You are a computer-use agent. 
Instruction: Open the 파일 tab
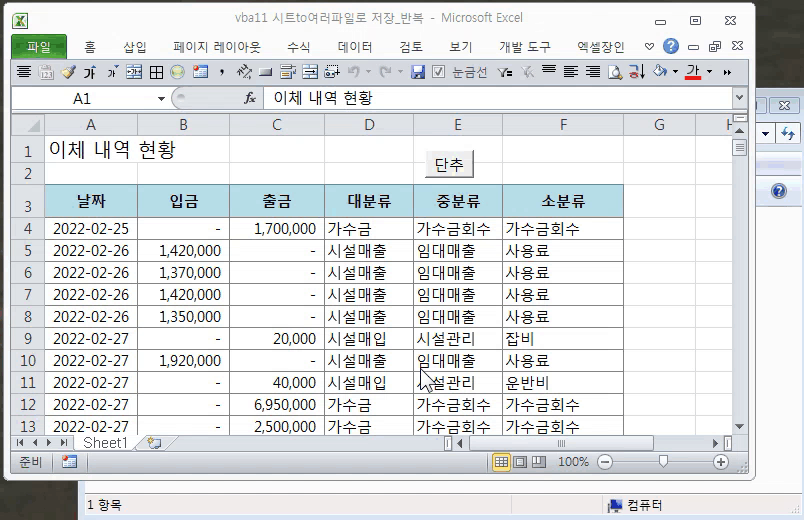(x=39, y=47)
